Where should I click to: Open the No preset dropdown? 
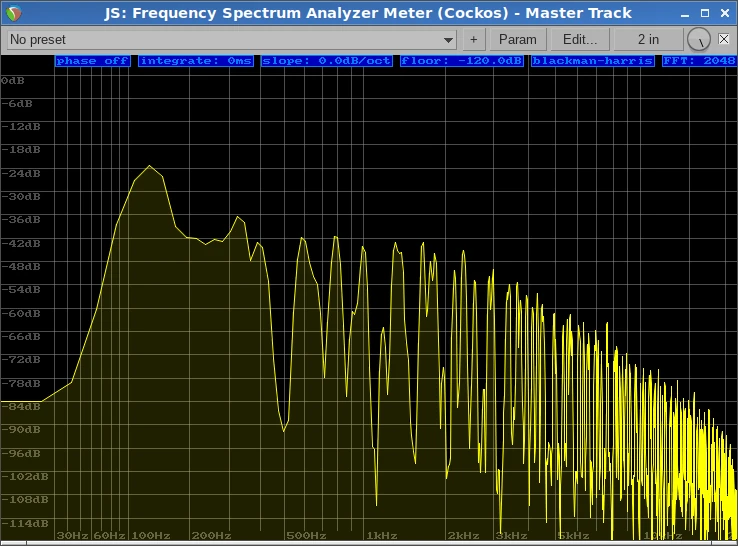[231, 40]
